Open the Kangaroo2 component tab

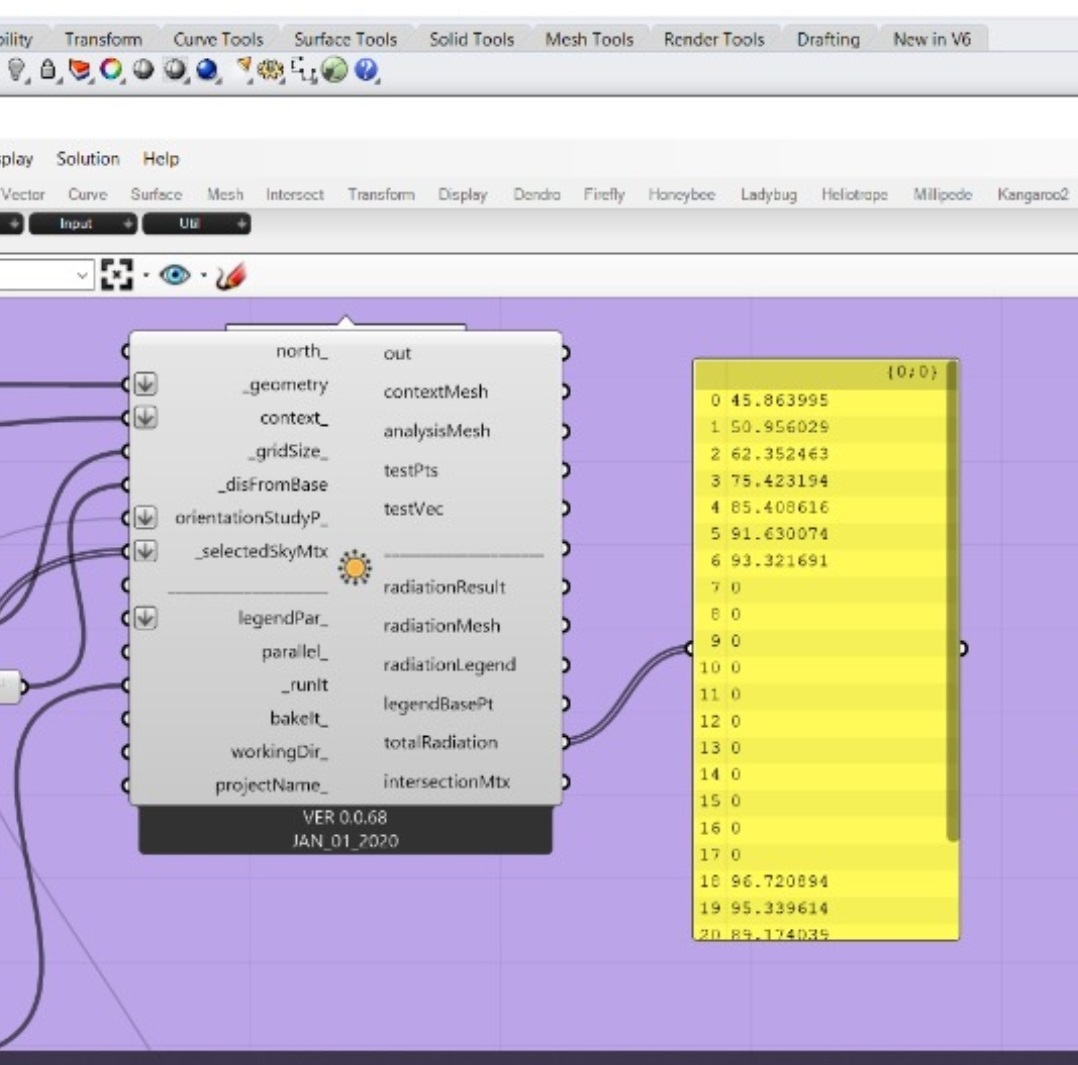1033,195
